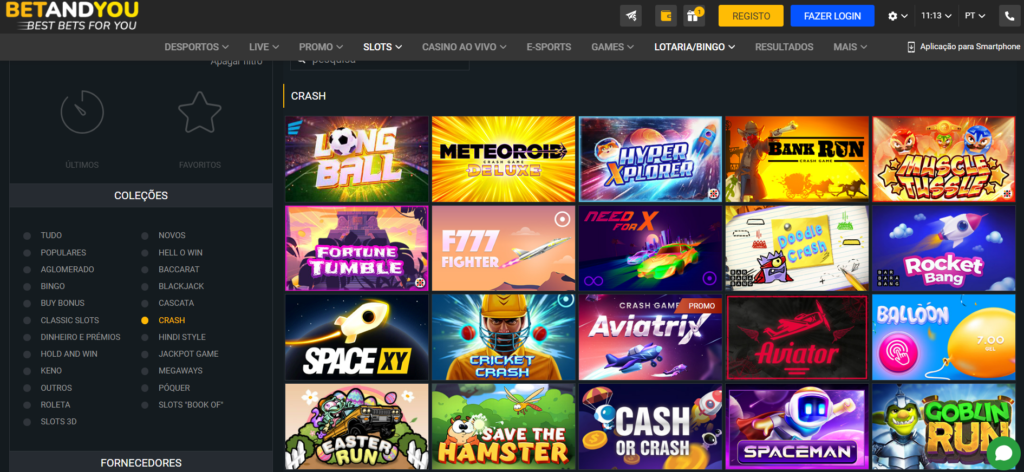Click the phone callback icon
This screenshot has height=472, width=1024.
click(1009, 16)
